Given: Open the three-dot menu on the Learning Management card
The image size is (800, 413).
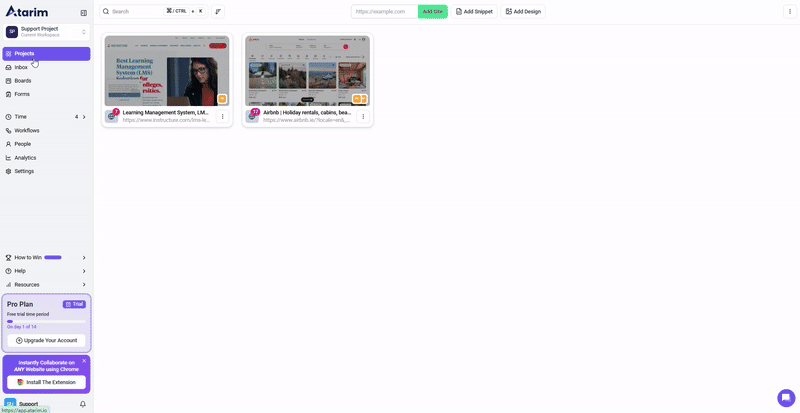Looking at the screenshot, I should coord(222,116).
